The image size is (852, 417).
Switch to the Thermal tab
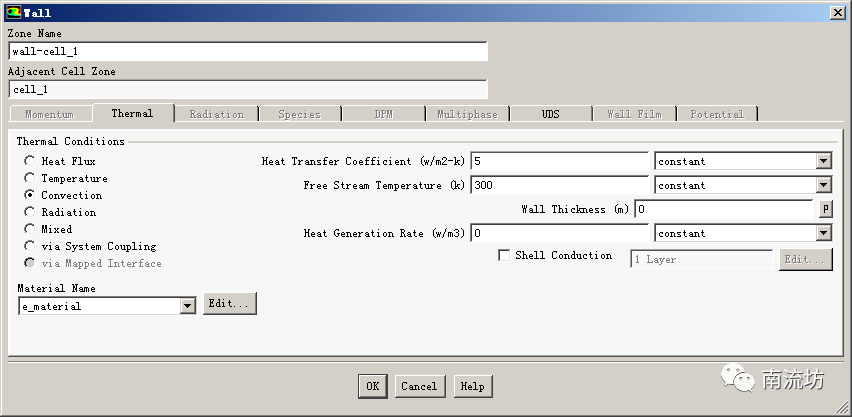tap(132, 114)
